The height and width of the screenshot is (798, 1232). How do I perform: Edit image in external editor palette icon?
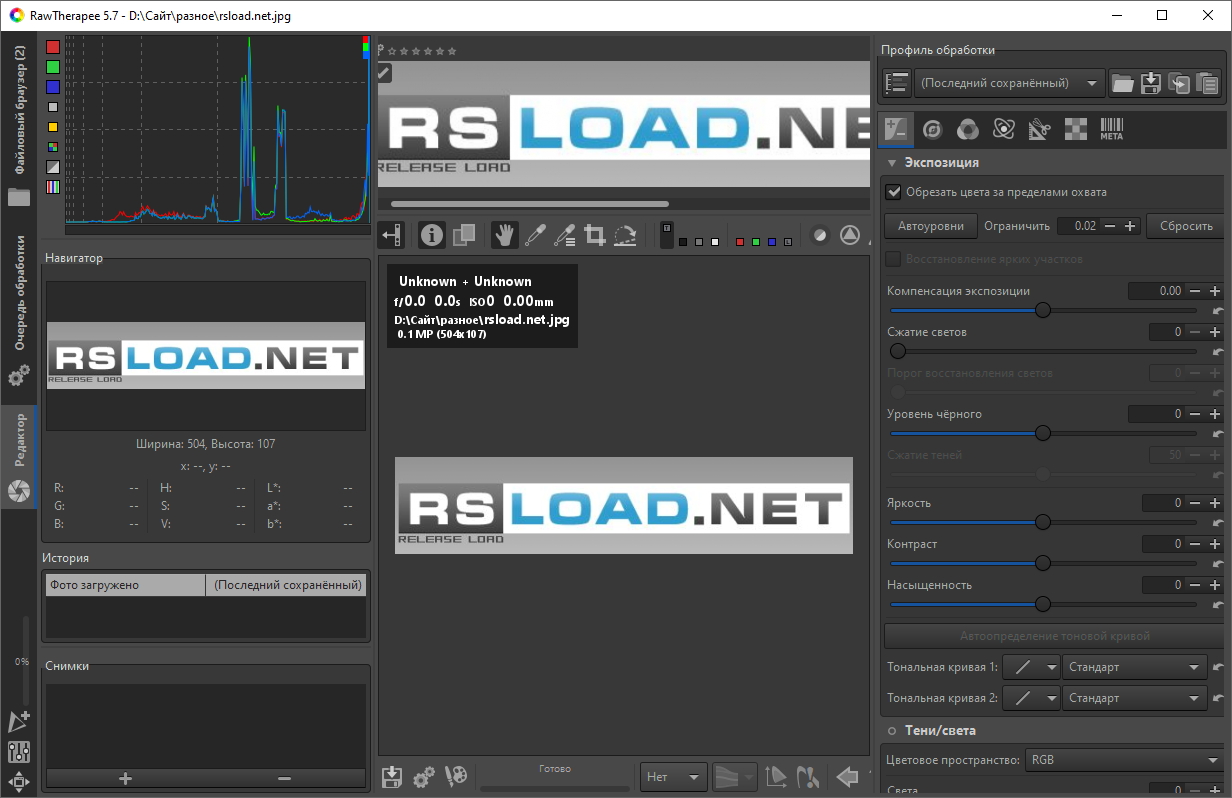click(x=456, y=776)
